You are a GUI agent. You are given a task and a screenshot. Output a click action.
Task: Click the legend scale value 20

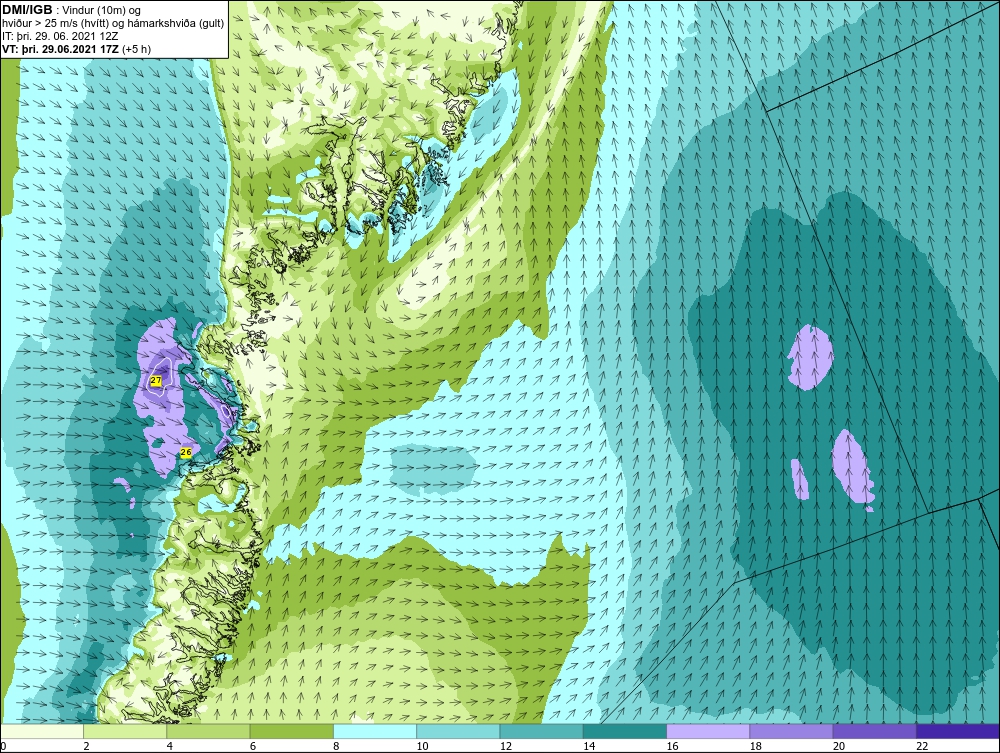(x=839, y=747)
